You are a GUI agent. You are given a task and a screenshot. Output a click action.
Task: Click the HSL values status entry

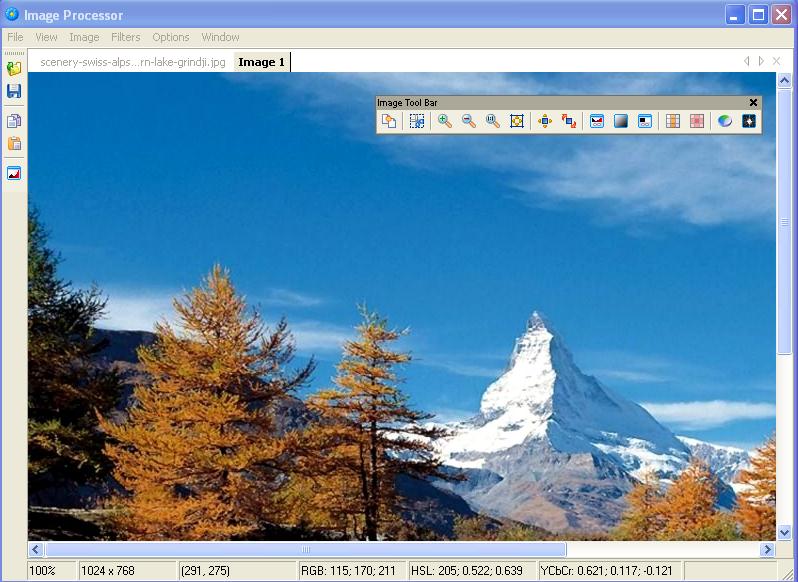472,571
